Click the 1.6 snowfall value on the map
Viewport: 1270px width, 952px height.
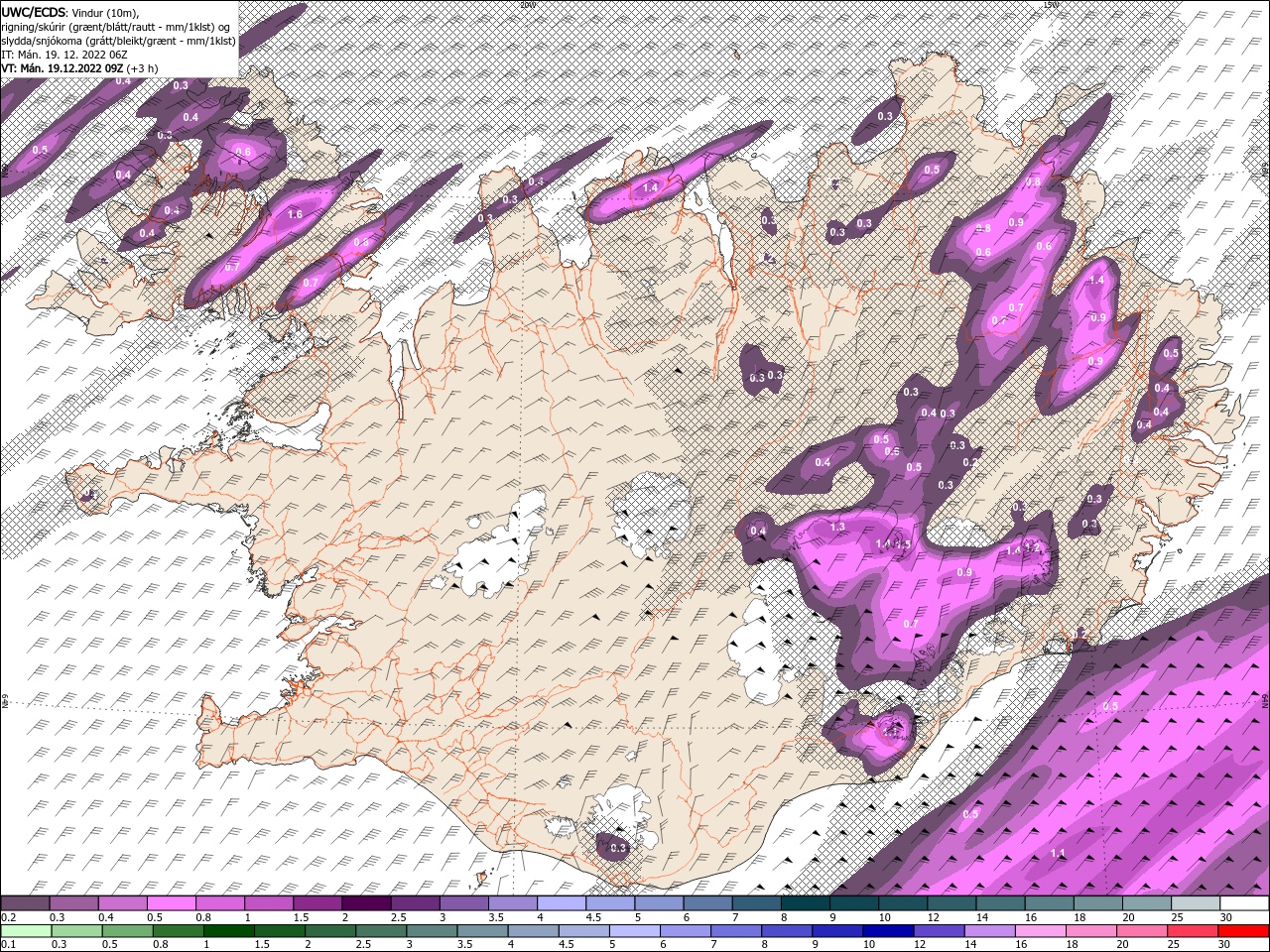(295, 214)
